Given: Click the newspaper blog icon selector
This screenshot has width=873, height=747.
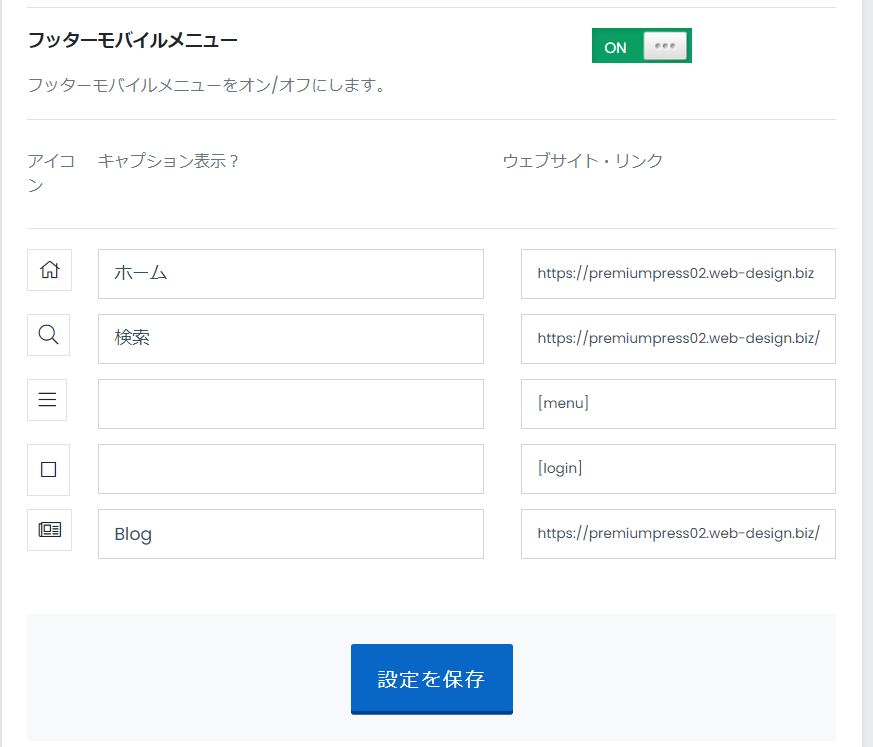Looking at the screenshot, I should coord(50,530).
